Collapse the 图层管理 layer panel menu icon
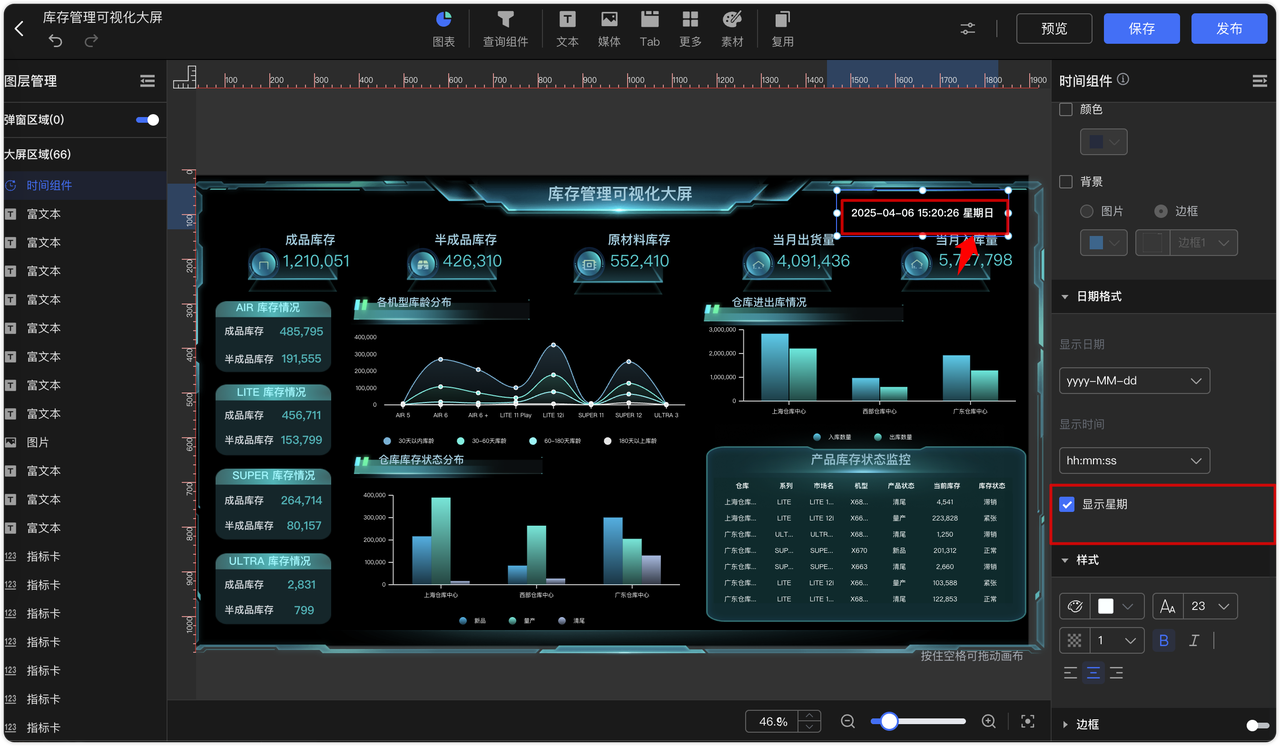Image resolution: width=1280 pixels, height=746 pixels. coord(147,81)
